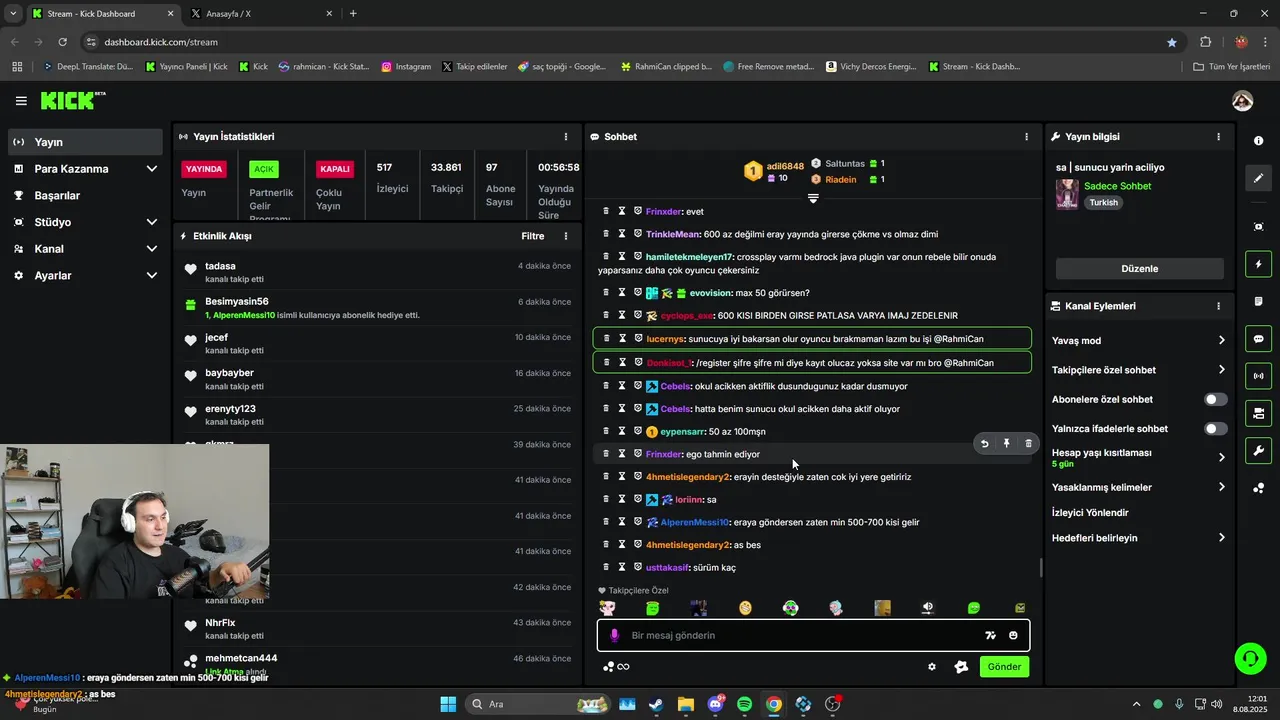
Task: Open chat settings gear icon
Action: coord(932,667)
